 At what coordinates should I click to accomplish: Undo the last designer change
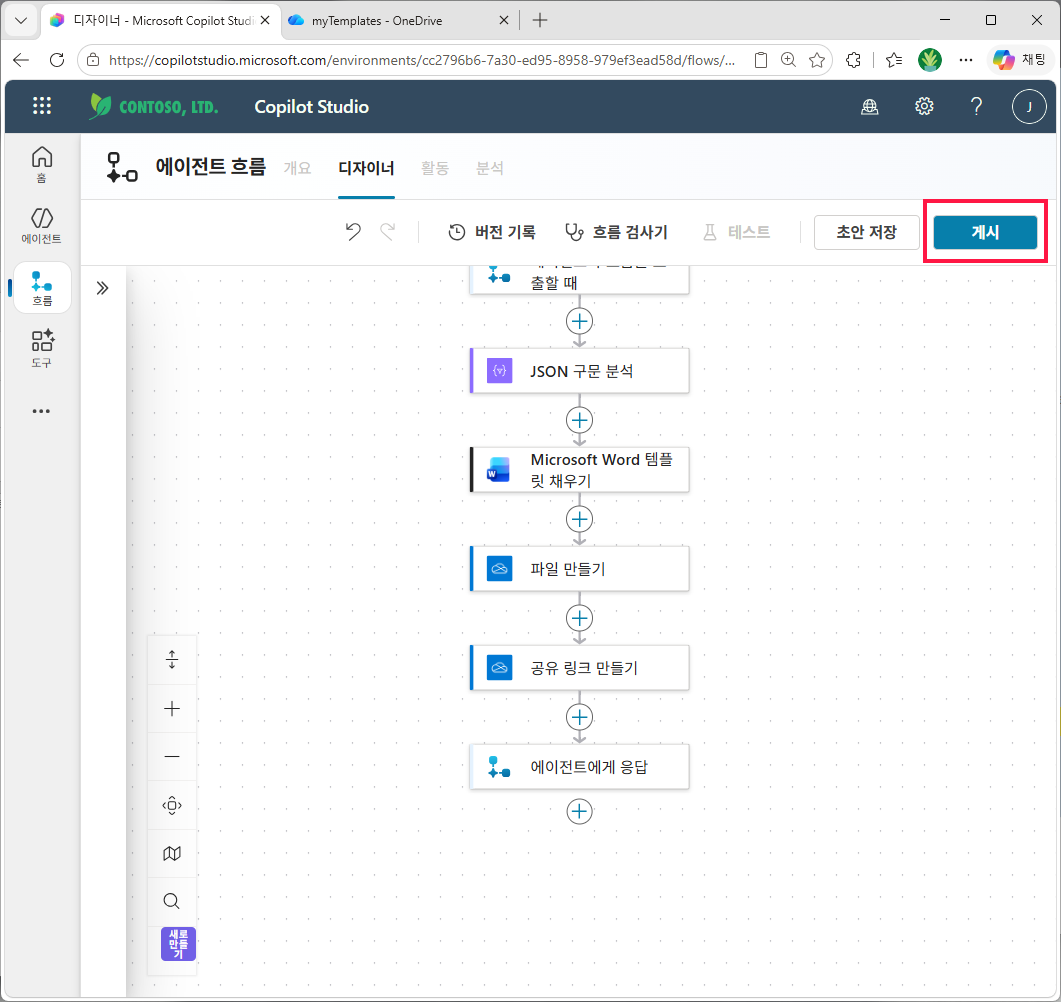coord(353,232)
